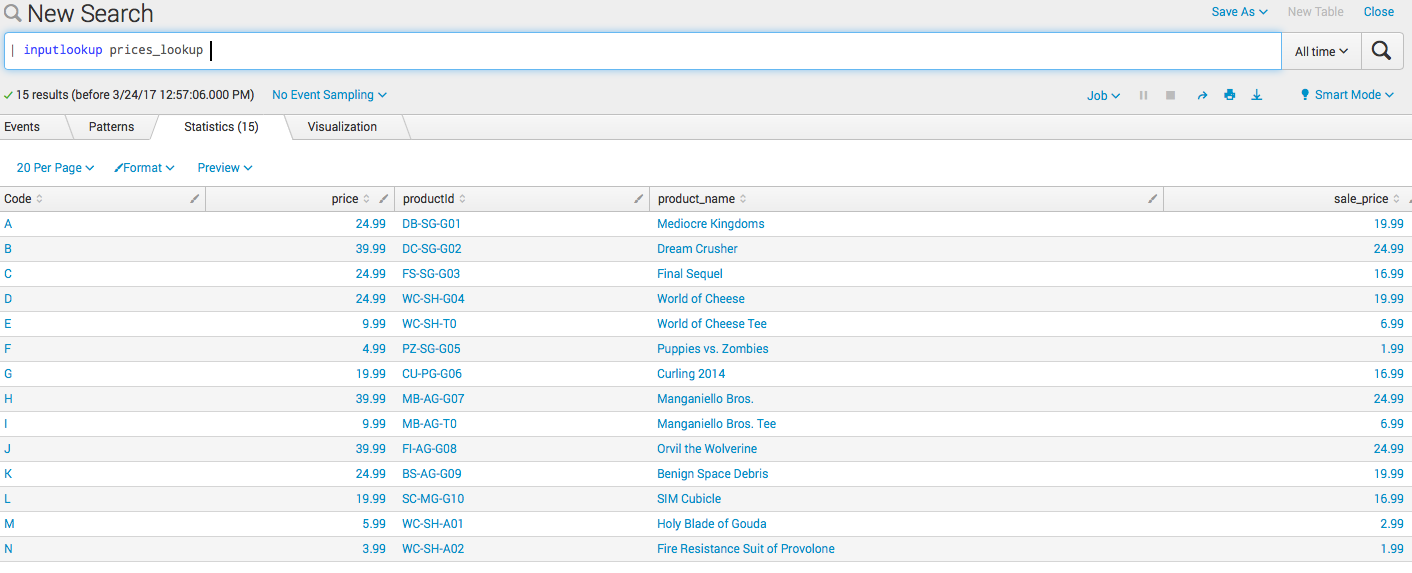
Task: Edit the productId column pencil icon
Action: [638, 199]
